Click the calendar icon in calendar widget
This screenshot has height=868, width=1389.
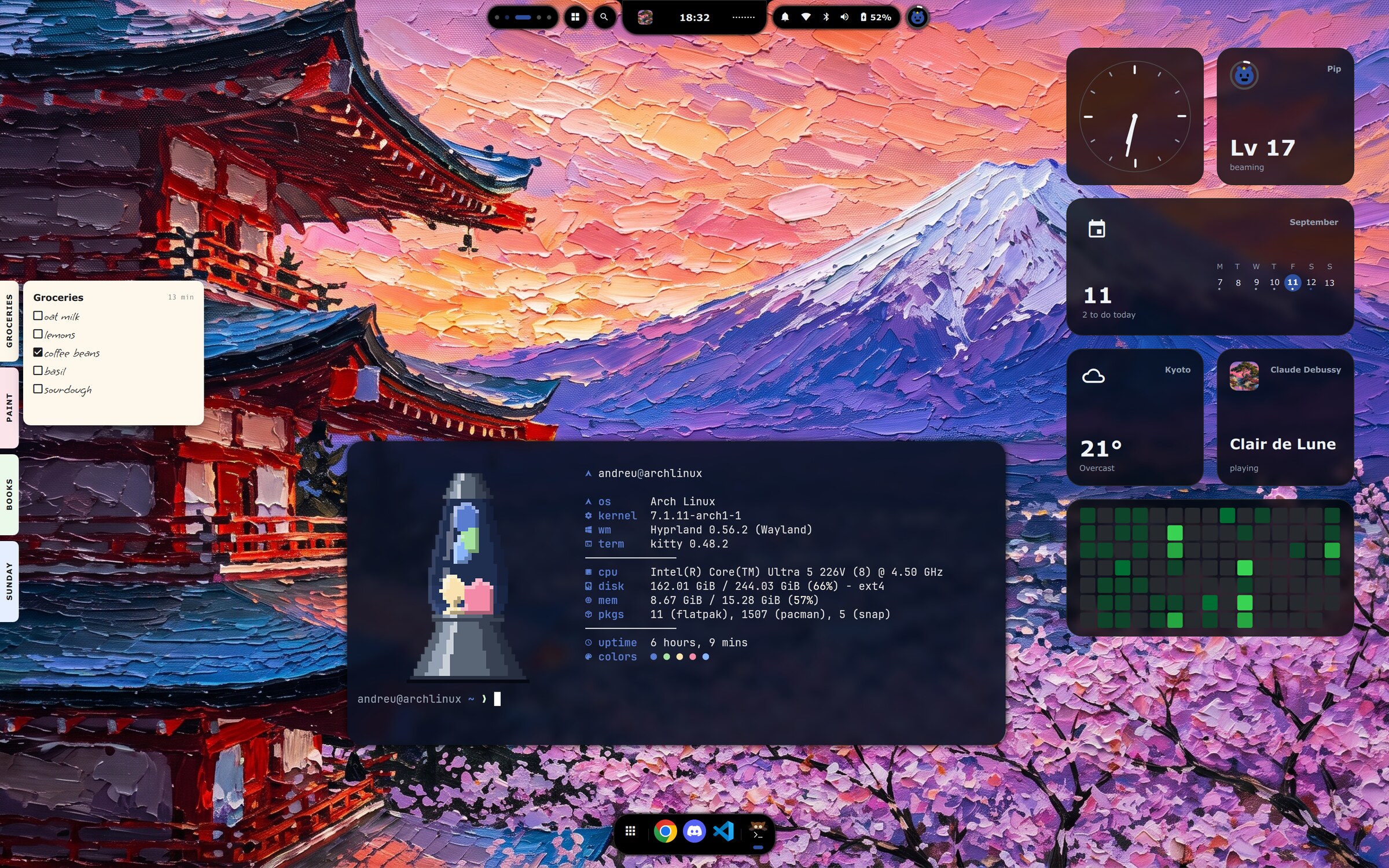(x=1096, y=229)
